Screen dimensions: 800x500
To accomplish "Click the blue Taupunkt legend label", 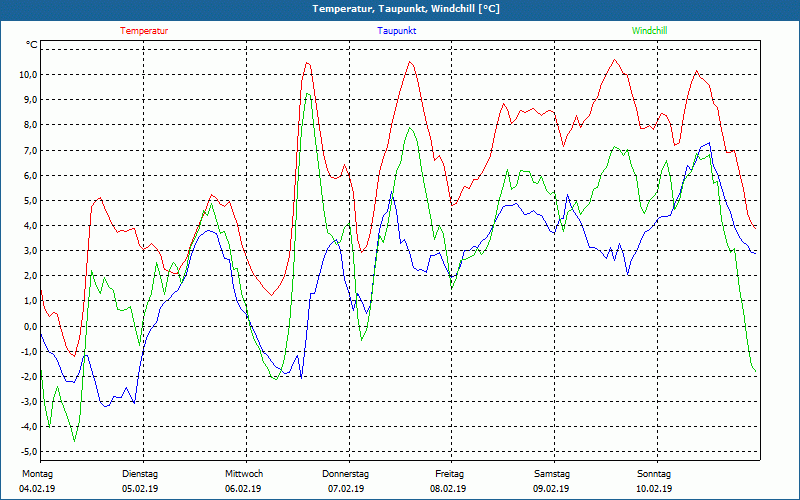I will click(x=396, y=31).
